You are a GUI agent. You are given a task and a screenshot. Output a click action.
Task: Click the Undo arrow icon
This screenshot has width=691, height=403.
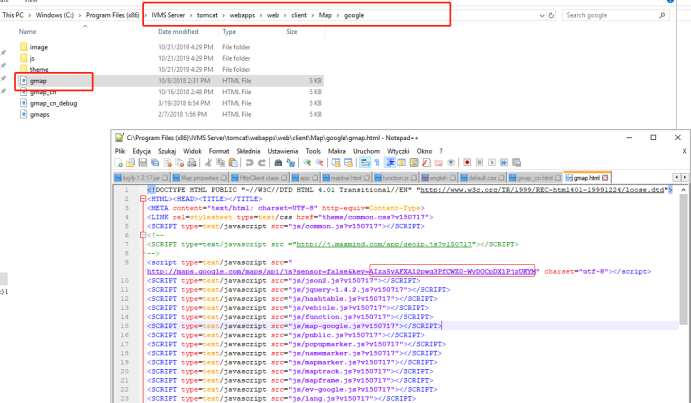[249, 163]
